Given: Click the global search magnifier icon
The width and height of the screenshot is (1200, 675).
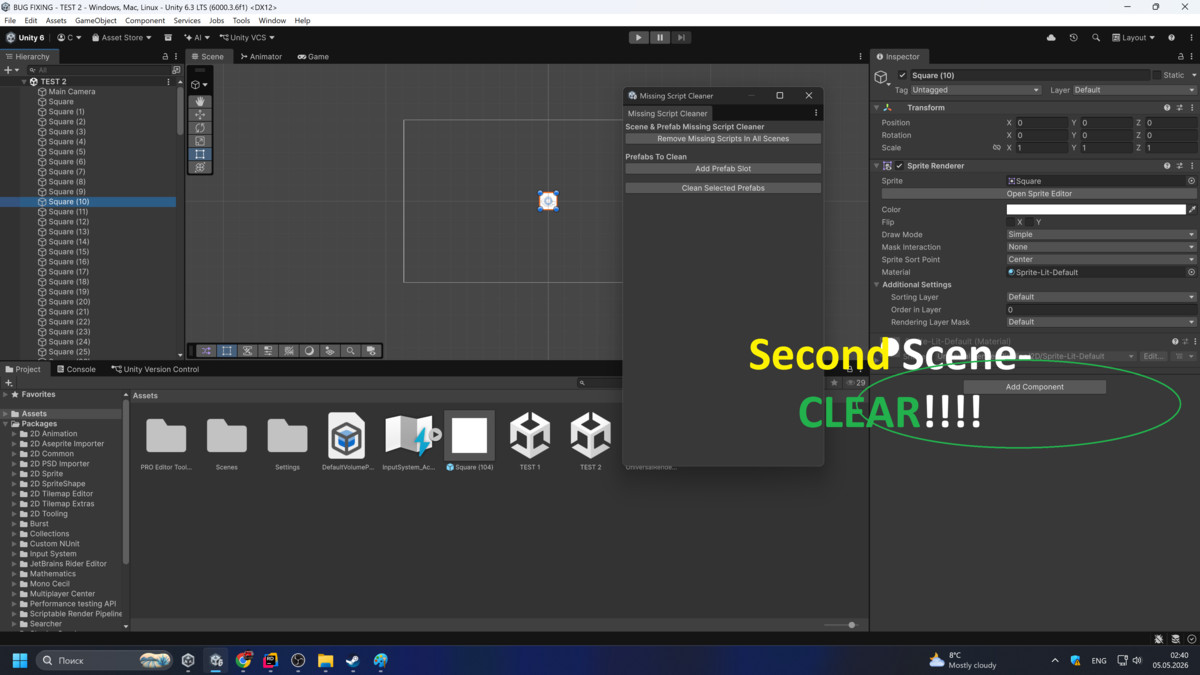Looking at the screenshot, I should (x=1095, y=37).
